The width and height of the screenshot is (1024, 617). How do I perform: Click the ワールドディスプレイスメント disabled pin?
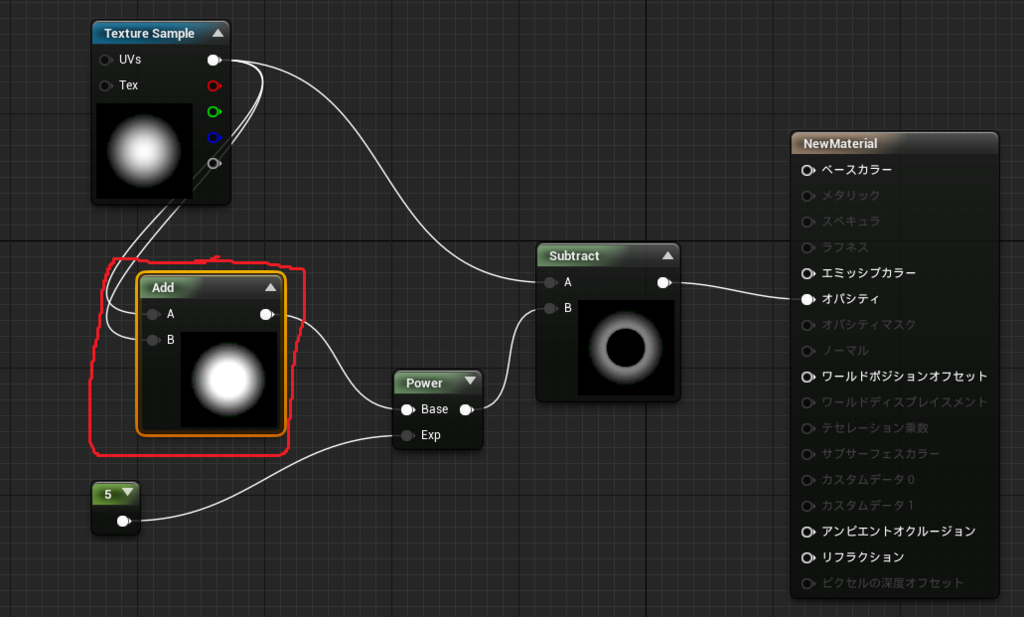(808, 403)
